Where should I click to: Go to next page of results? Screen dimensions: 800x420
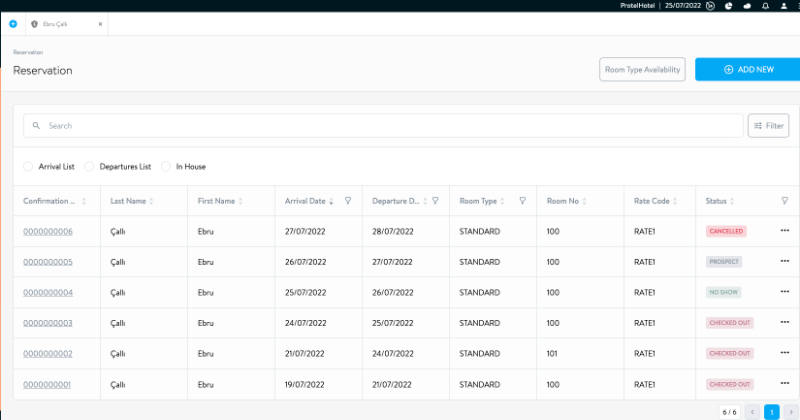coord(791,412)
